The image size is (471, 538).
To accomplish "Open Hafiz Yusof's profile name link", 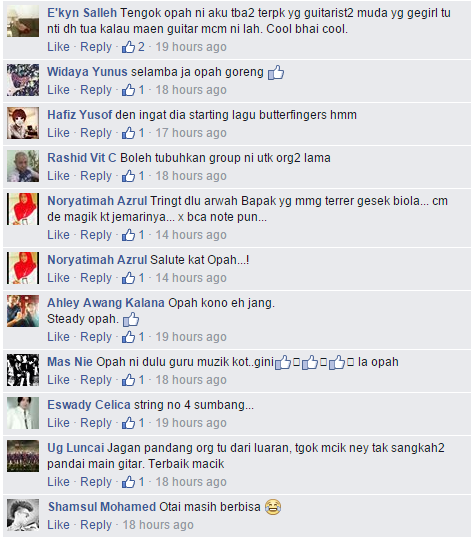I will (x=80, y=115).
